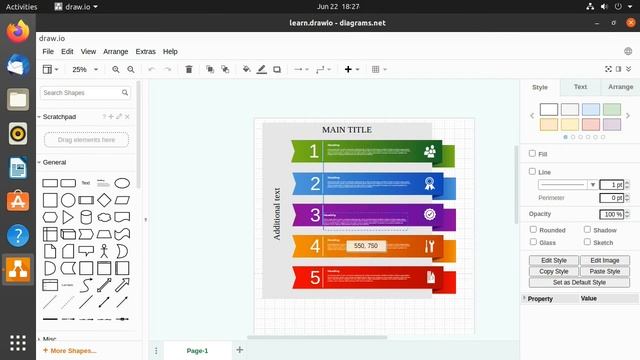This screenshot has height=360, width=640.
Task: Click the More Shapes link
Action: pos(69,351)
